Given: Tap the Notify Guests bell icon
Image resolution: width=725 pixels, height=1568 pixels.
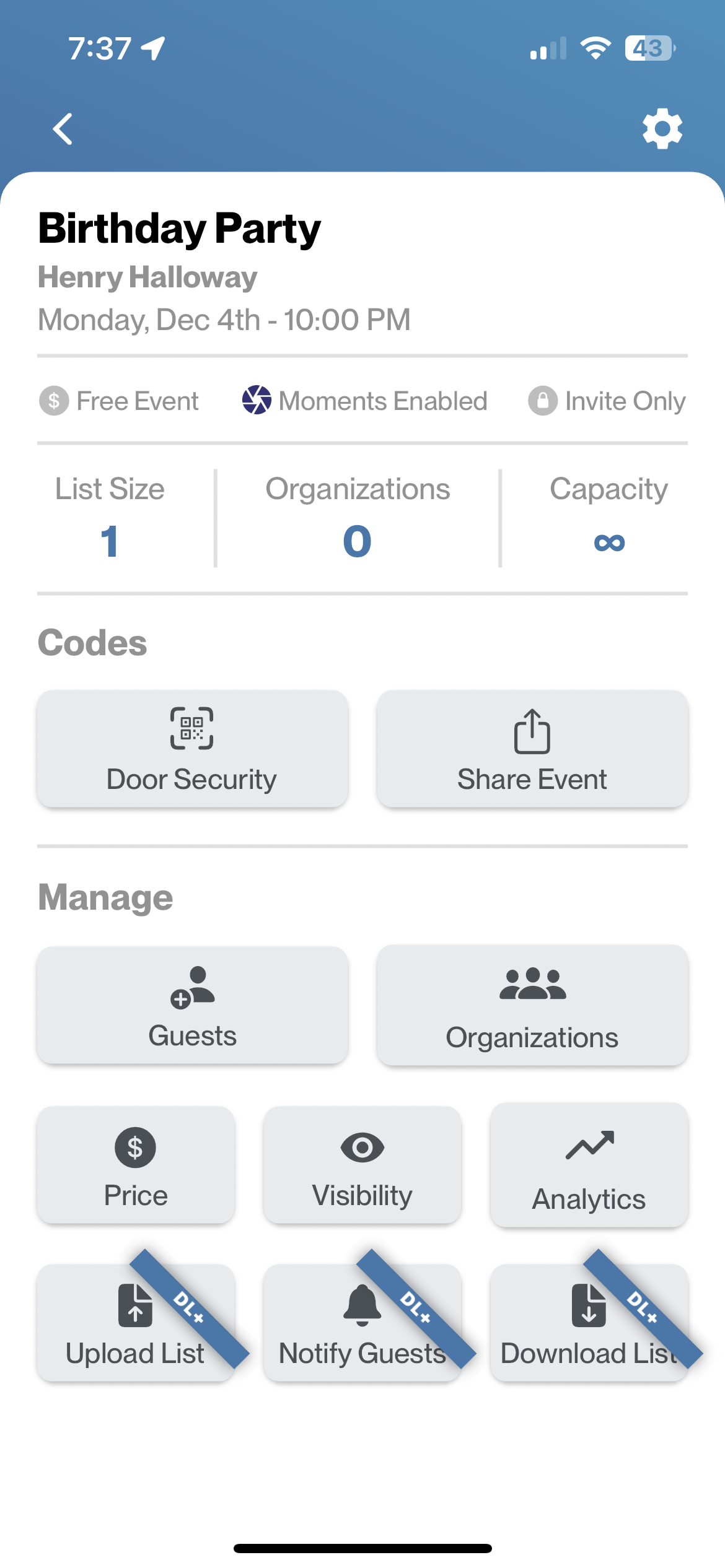Looking at the screenshot, I should pos(362,1305).
